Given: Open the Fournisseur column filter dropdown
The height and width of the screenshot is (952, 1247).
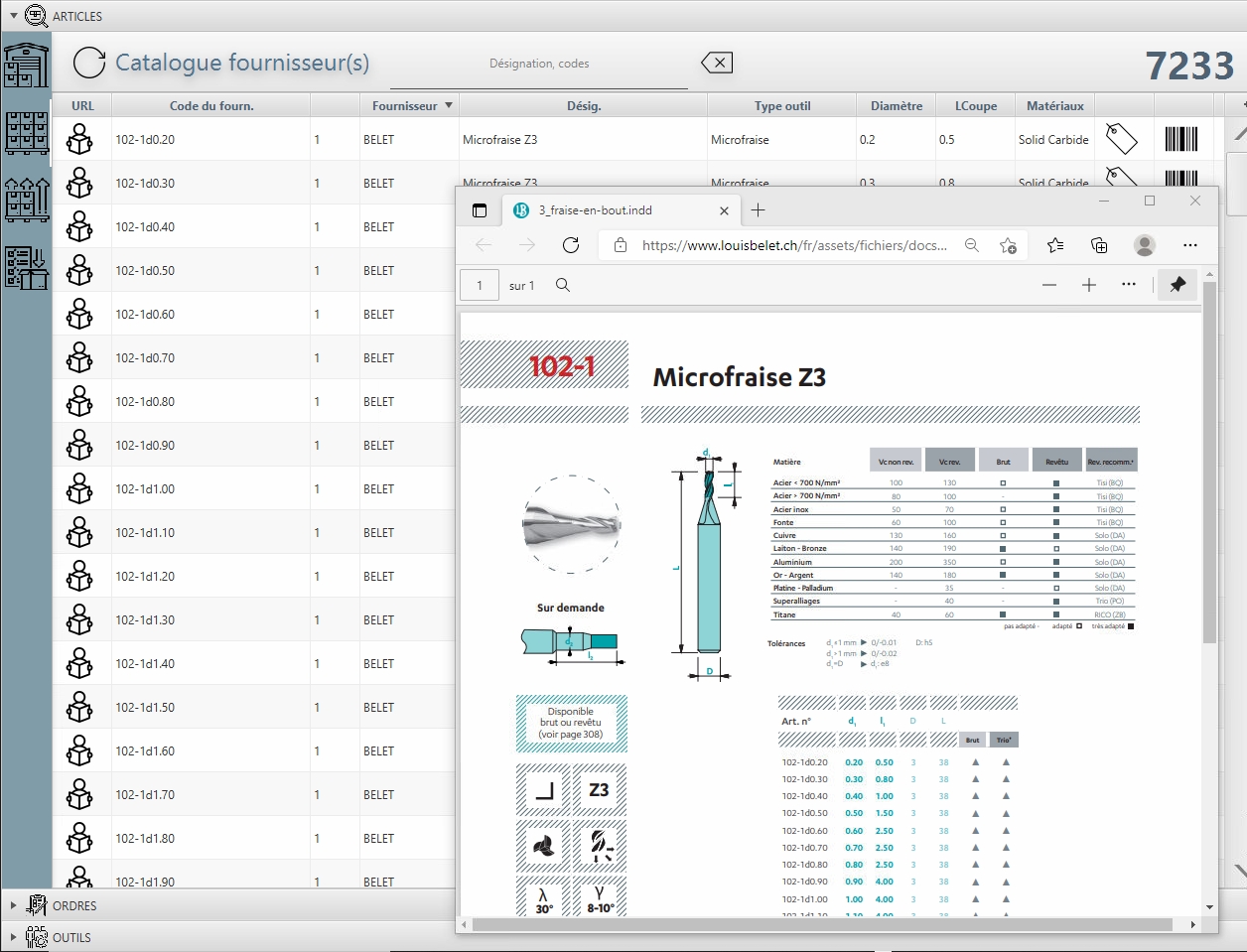Looking at the screenshot, I should [x=449, y=105].
